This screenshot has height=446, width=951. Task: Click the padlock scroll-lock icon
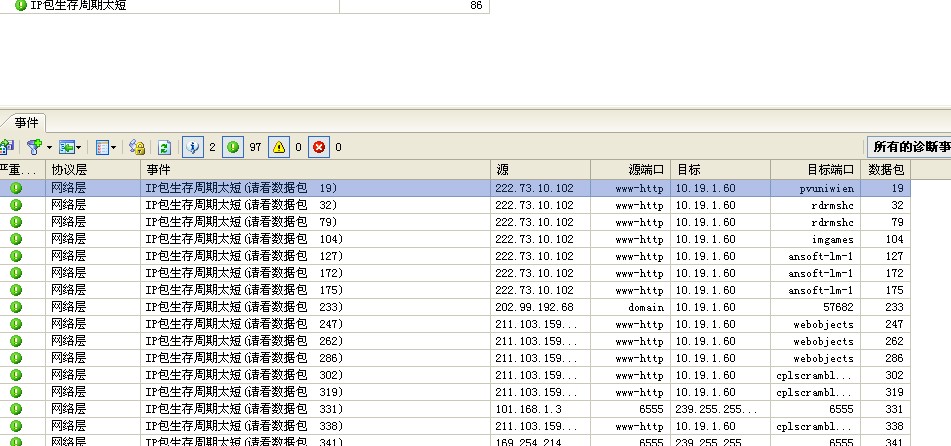(x=137, y=147)
